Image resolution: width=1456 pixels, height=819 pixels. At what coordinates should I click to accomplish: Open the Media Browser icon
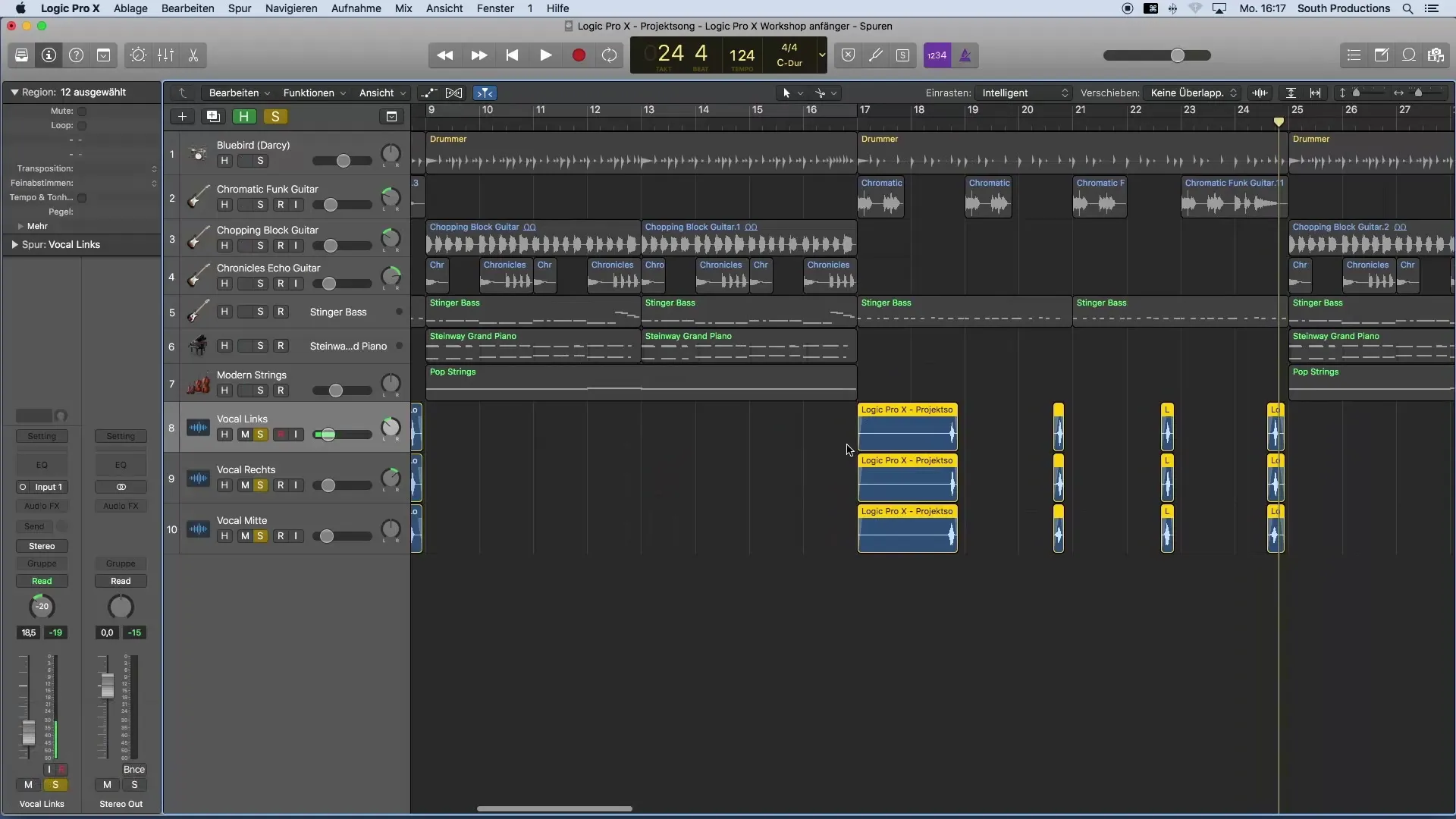click(1436, 55)
